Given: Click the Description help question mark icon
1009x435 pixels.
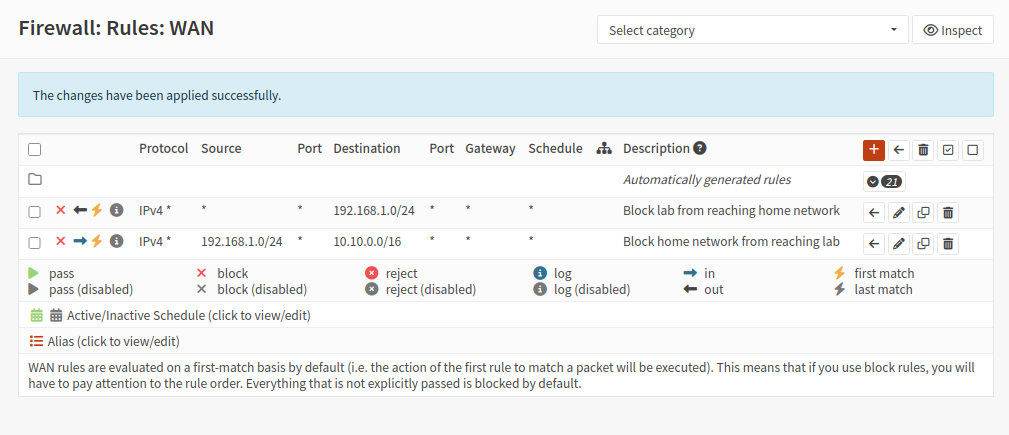Looking at the screenshot, I should (x=700, y=148).
